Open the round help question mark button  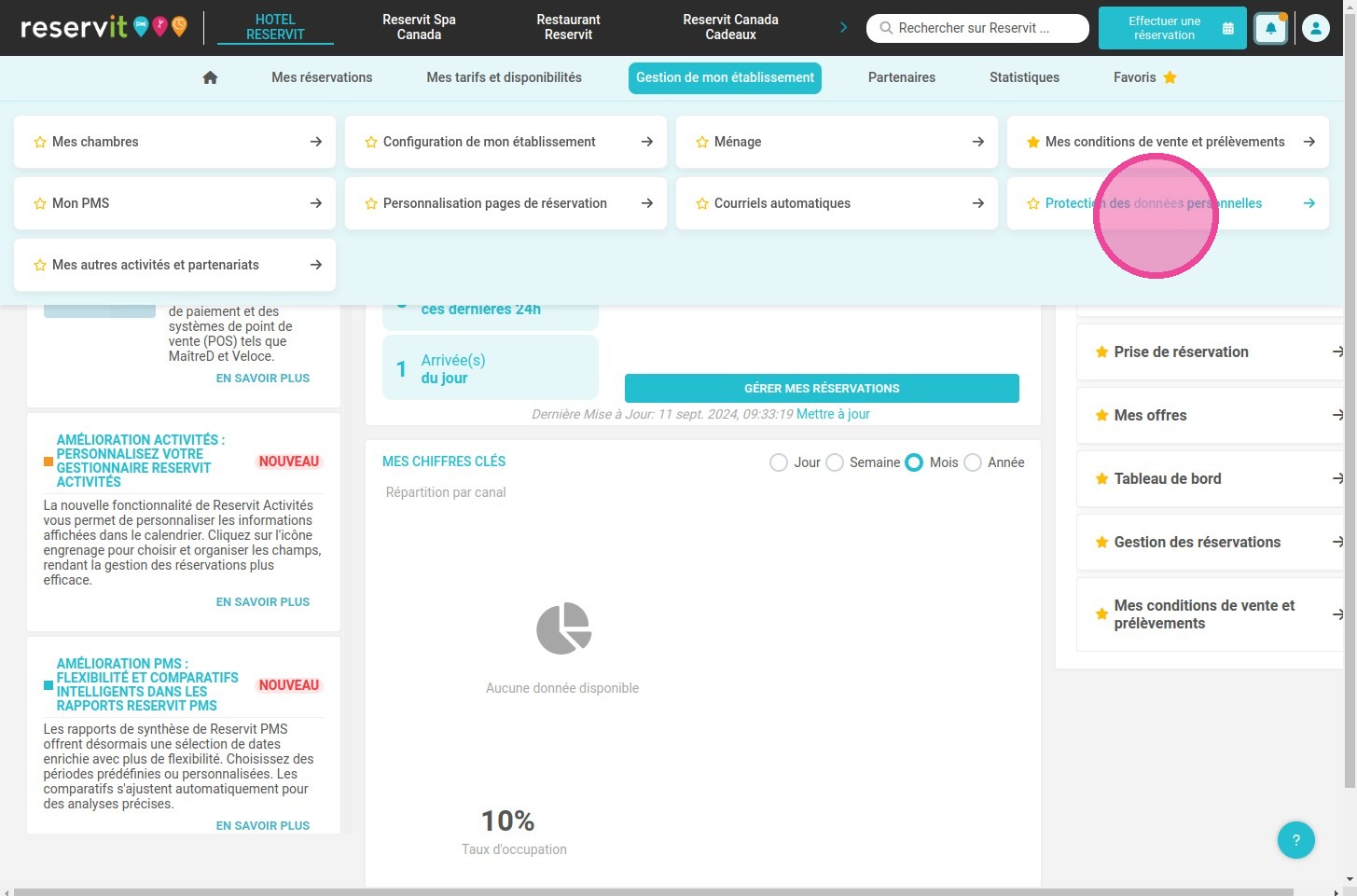[x=1295, y=839]
